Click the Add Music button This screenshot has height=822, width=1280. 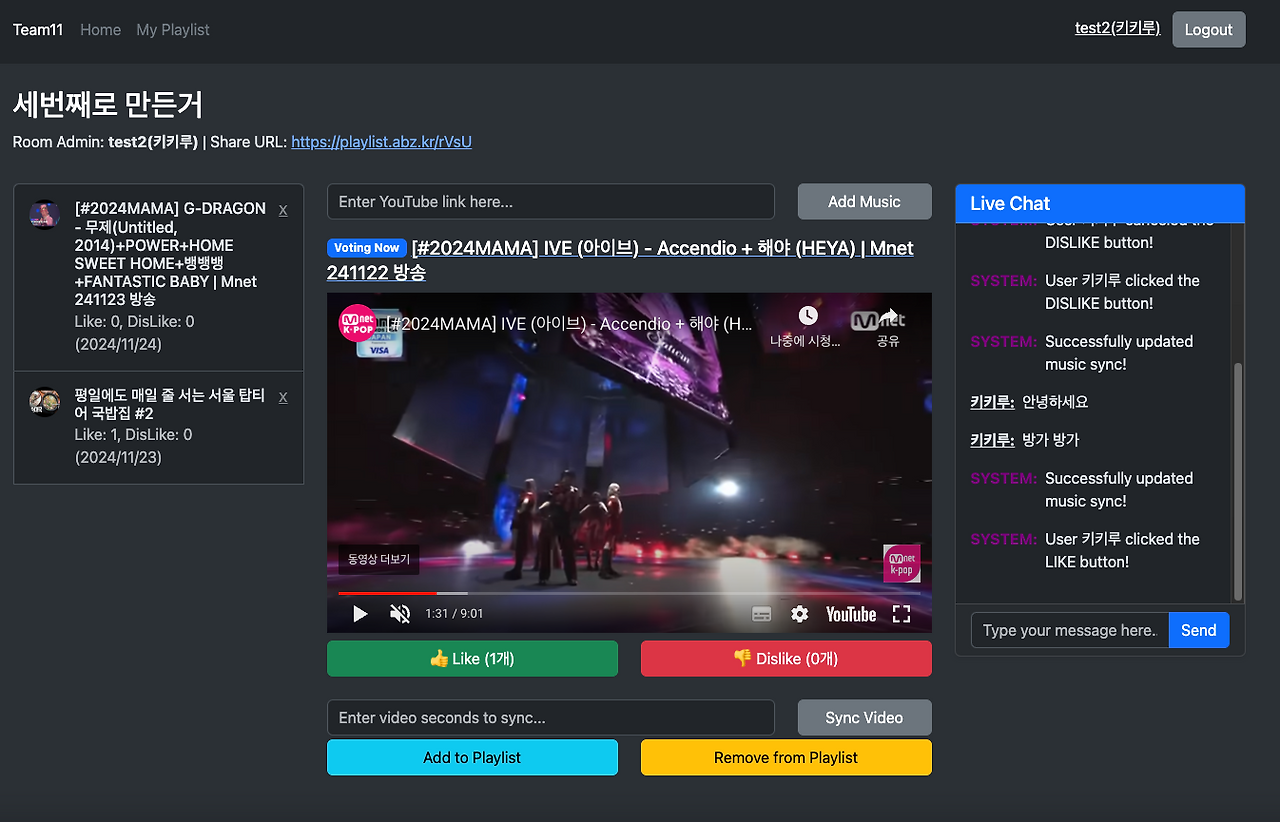pyautogui.click(x=864, y=201)
